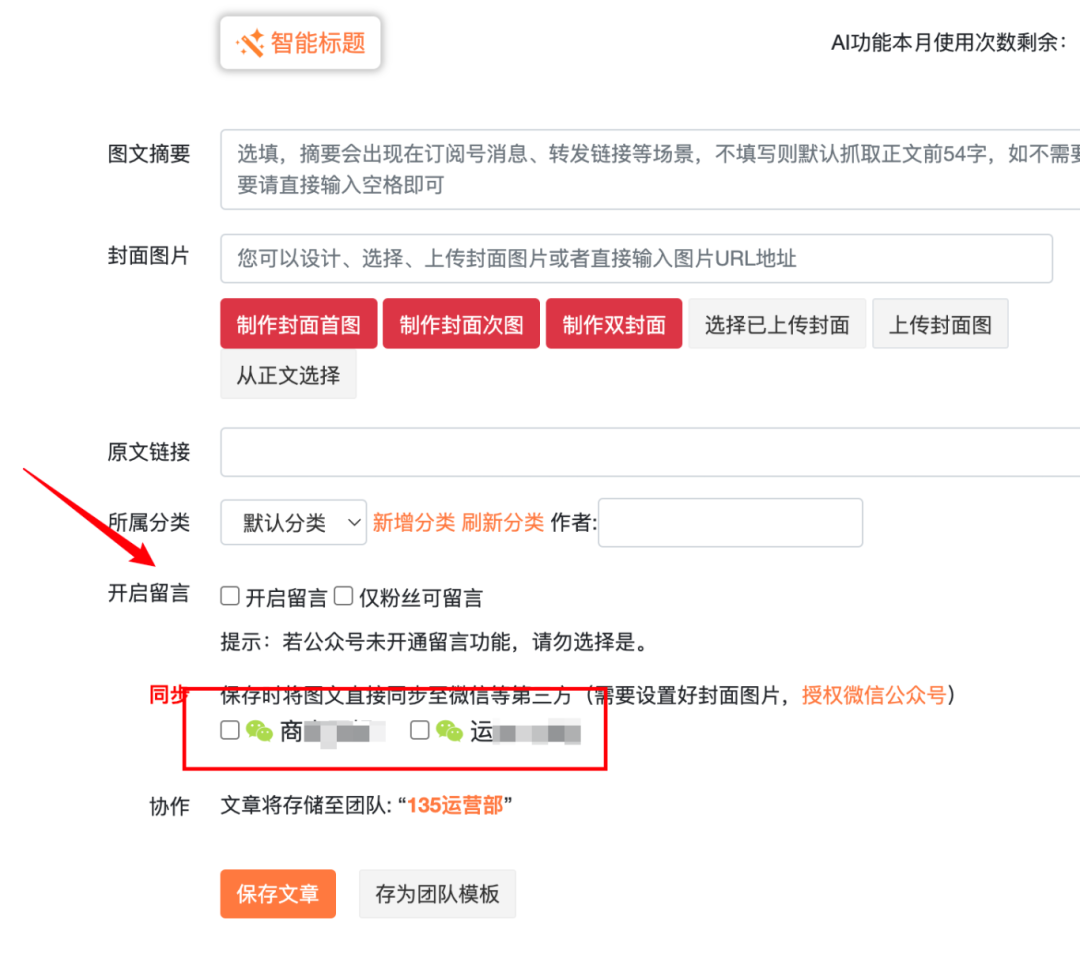Tick the 仅粉丝可留言 checkbox
Viewport: 1080px width, 954px height.
[x=344, y=597]
